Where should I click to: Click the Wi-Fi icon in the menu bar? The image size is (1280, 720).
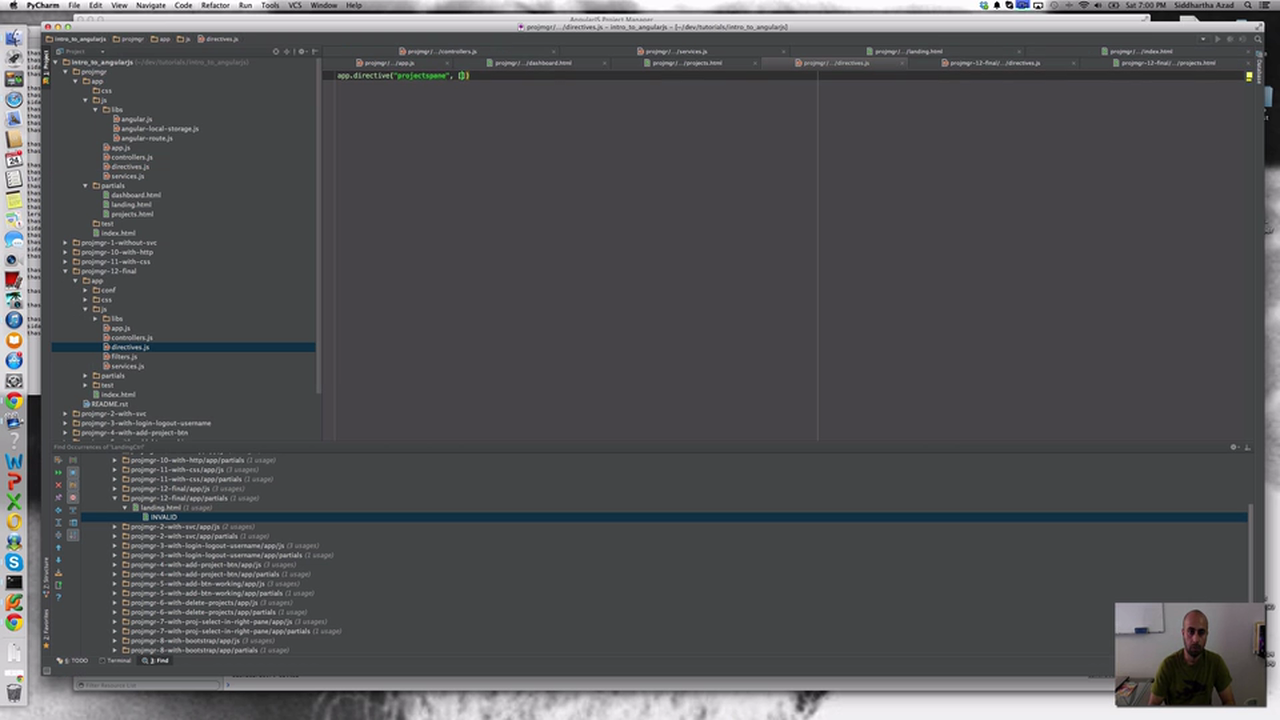(1085, 5)
